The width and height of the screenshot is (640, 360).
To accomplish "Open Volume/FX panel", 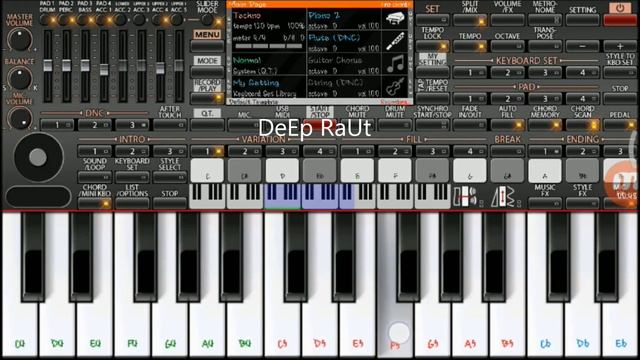I will [x=507, y=20].
